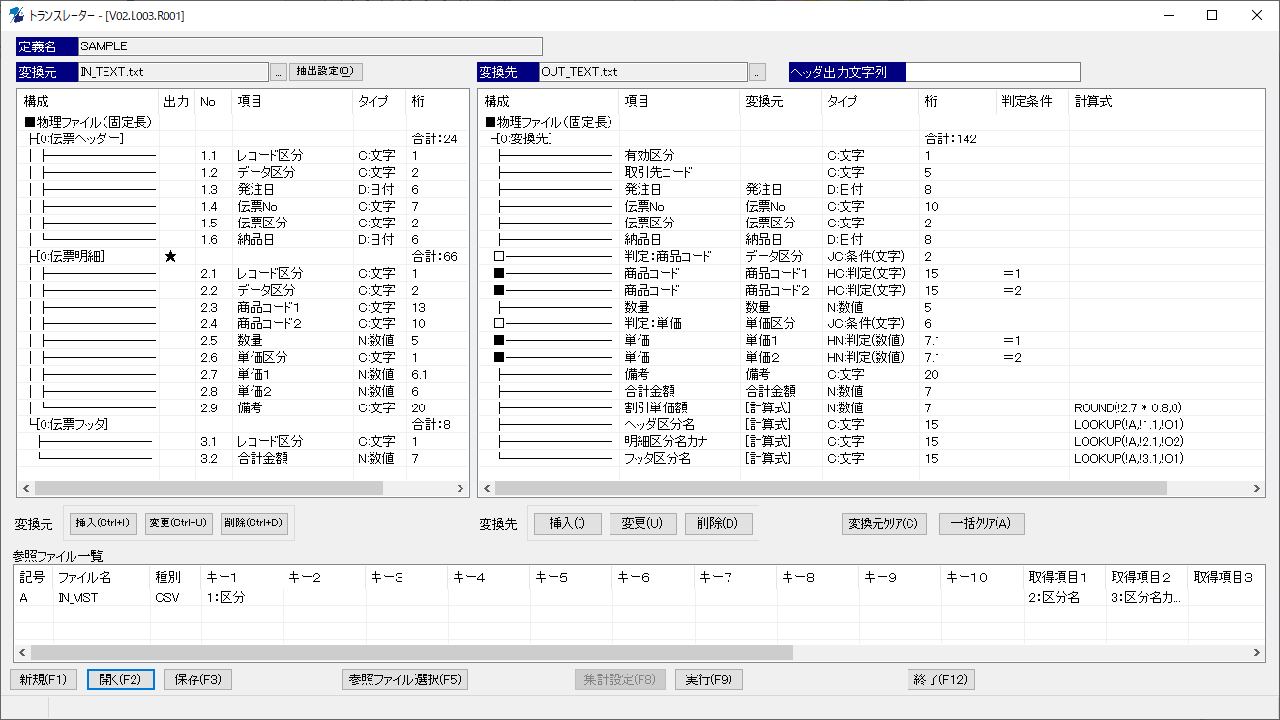
Task: Click left scroll arrow of destination list
Action: tap(487, 488)
